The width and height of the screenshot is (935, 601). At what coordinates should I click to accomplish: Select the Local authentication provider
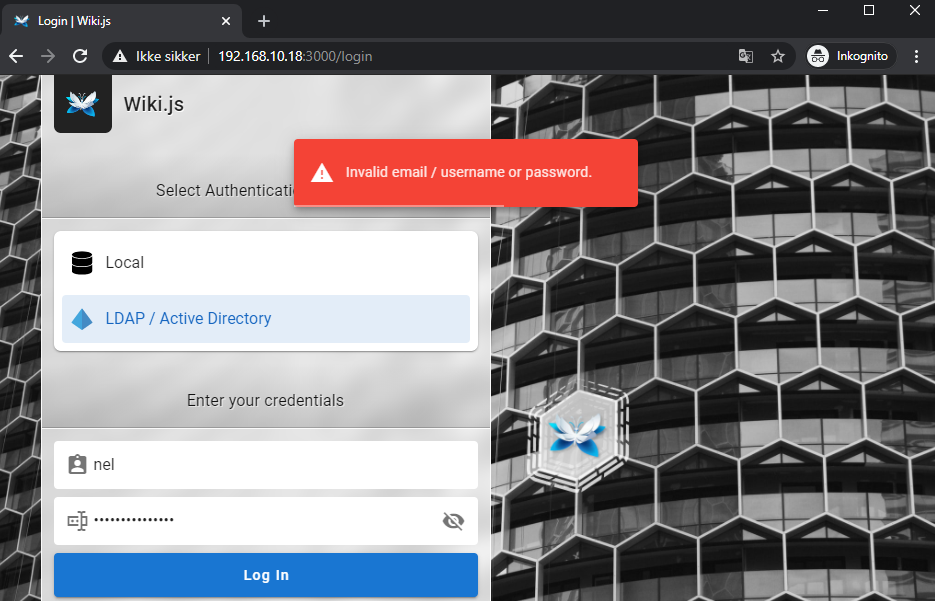point(265,262)
